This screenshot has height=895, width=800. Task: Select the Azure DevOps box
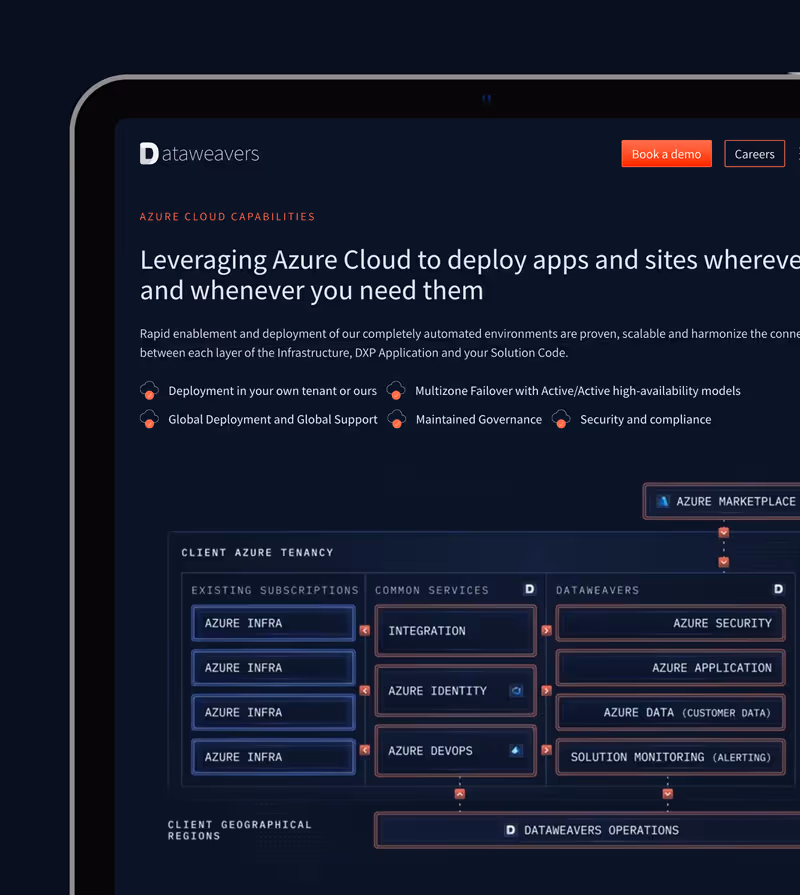click(455, 751)
